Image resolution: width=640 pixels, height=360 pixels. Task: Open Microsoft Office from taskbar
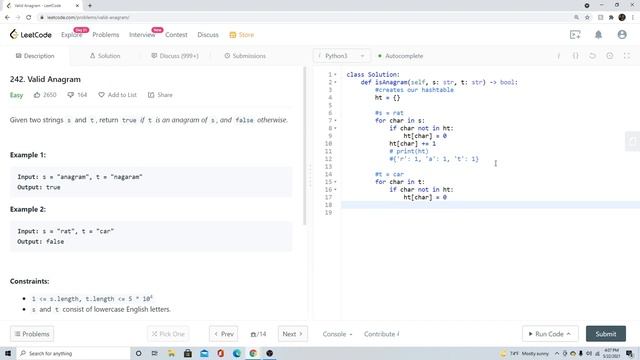point(220,353)
